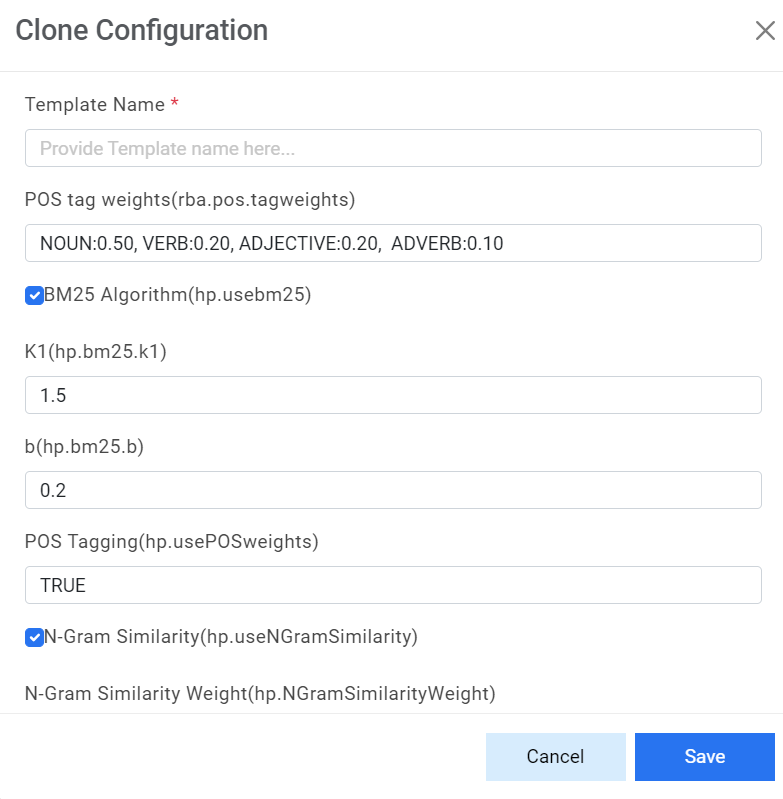Click the Clone Configuration dialog title
783x799 pixels.
click(x=141, y=31)
